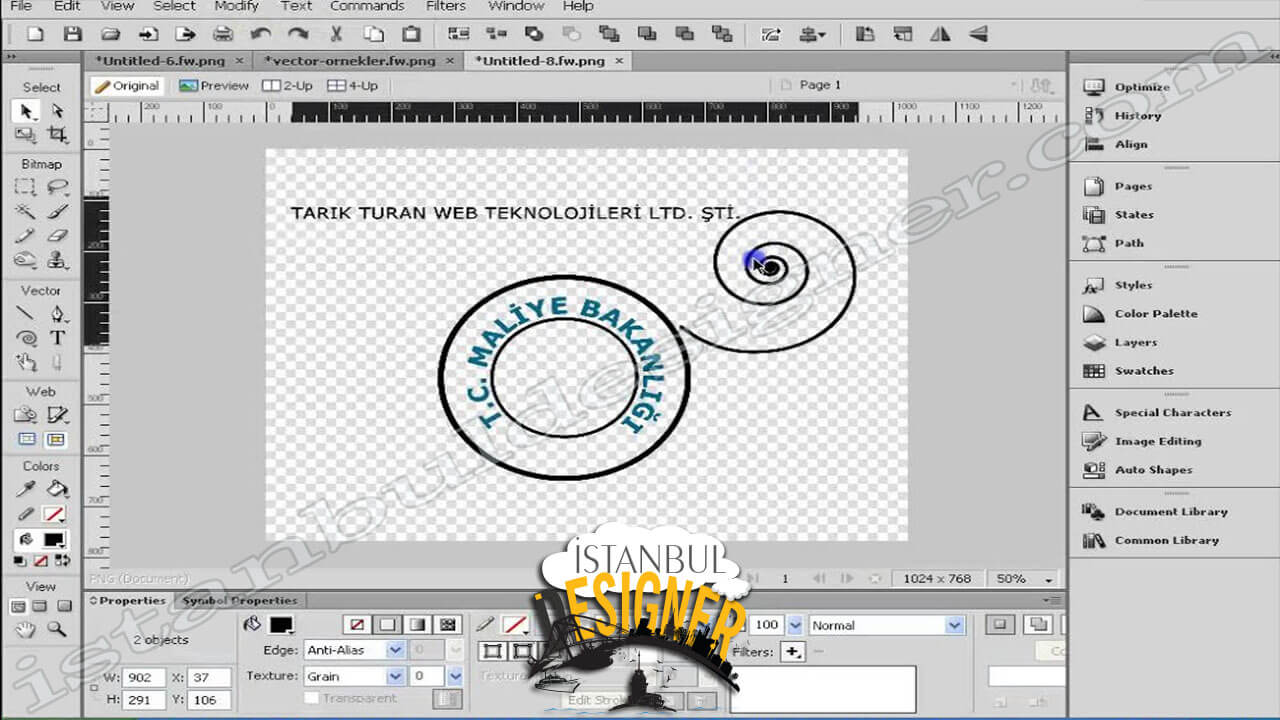The image size is (1280, 720).
Task: Choose the Brush tool
Action: 57,212
